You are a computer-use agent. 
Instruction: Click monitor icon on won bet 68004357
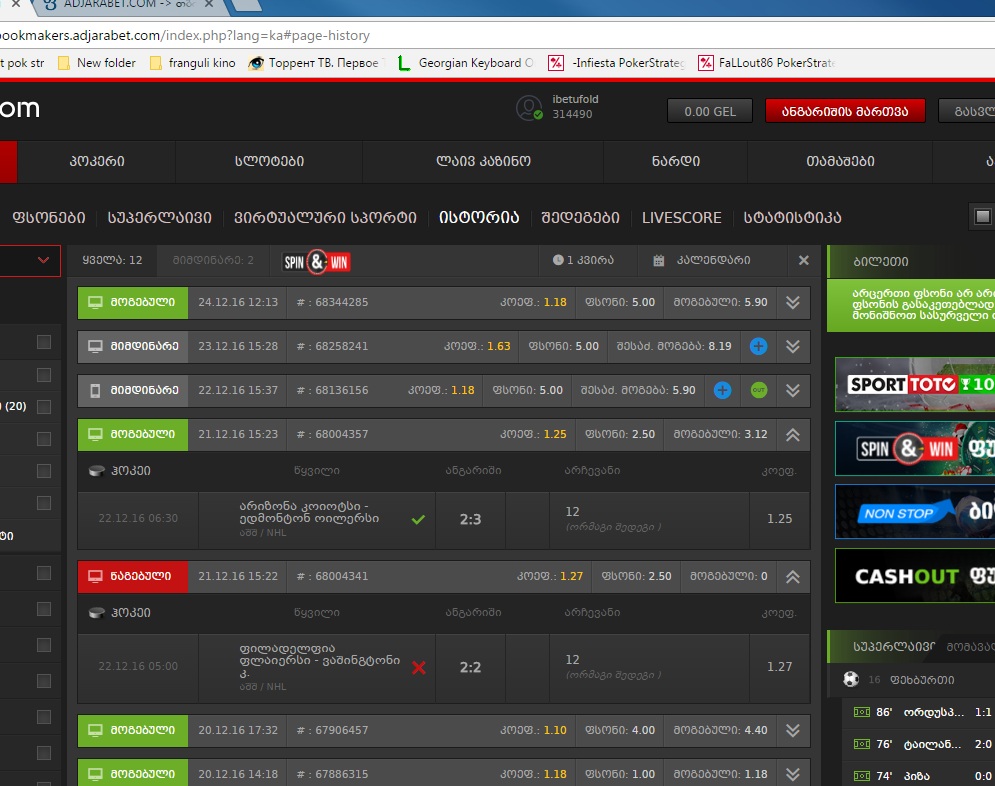(x=95, y=434)
